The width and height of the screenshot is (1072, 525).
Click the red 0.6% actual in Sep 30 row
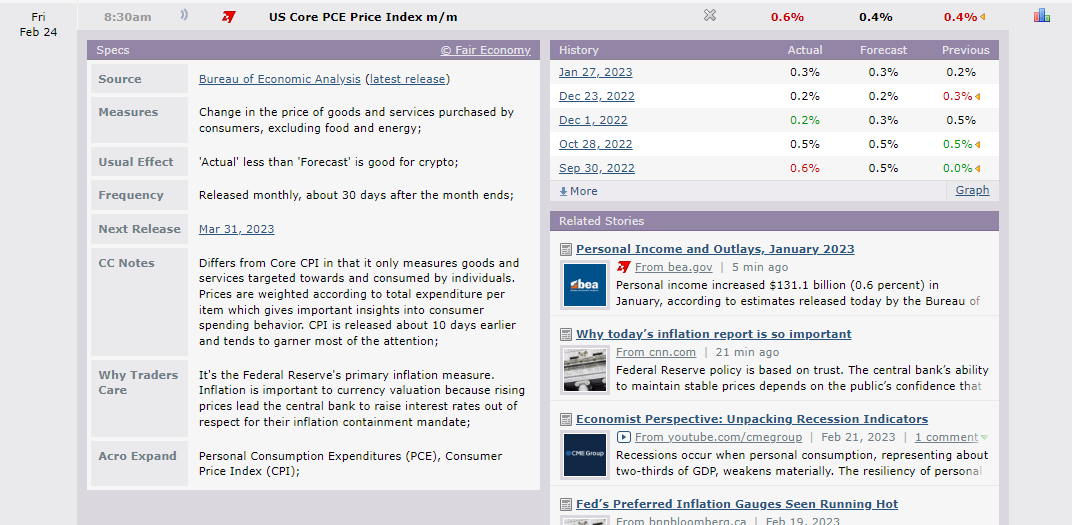tap(805, 168)
